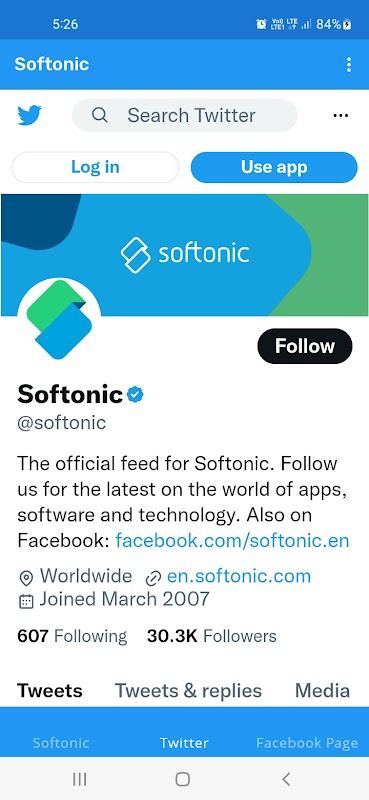Viewport: 369px width, 800px height.
Task: View the 30.3K Followers list
Action: pos(212,636)
